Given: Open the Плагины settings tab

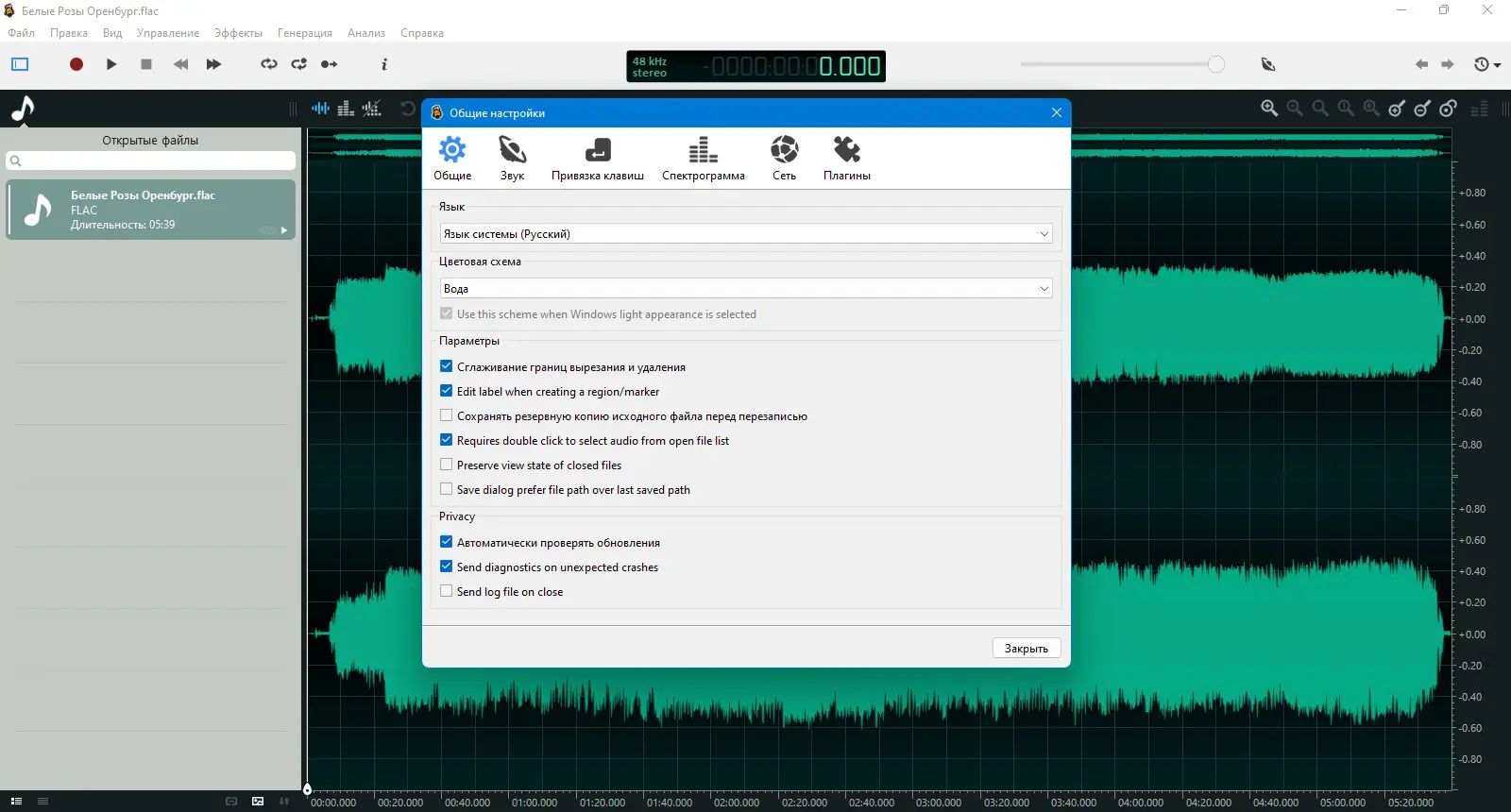Looking at the screenshot, I should pos(846,158).
